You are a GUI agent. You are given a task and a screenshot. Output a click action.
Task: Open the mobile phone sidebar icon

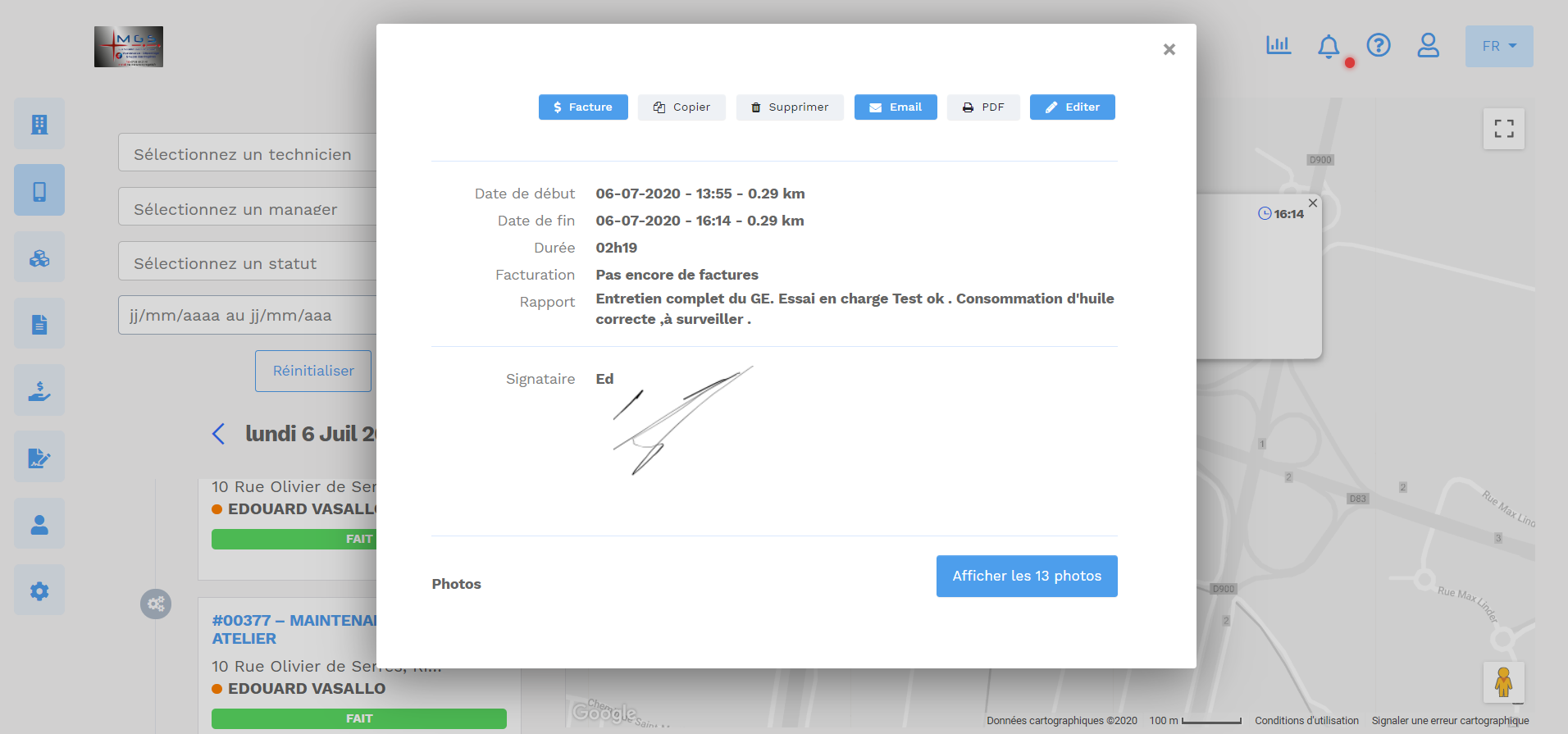[x=39, y=190]
